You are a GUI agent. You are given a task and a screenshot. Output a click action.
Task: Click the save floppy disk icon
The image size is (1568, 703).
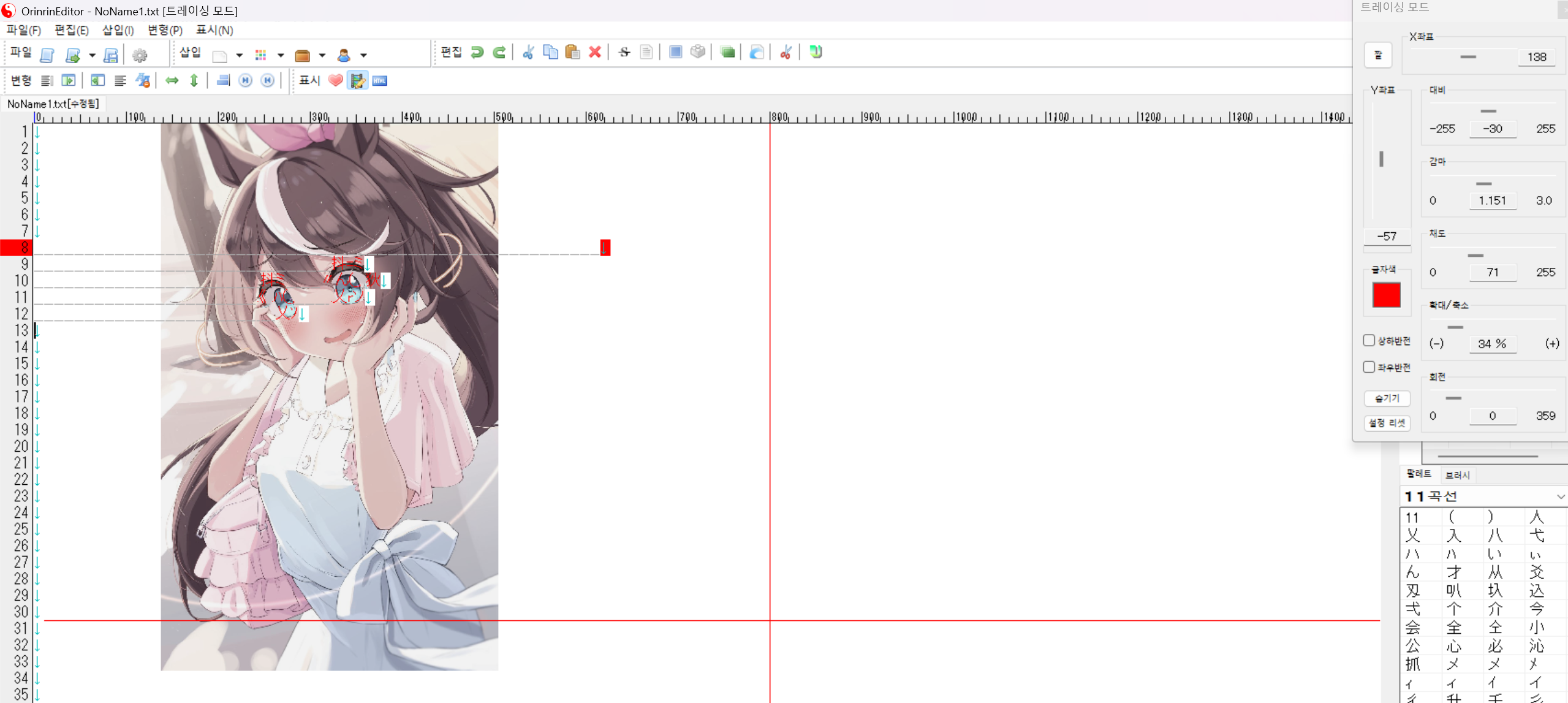coord(111,56)
